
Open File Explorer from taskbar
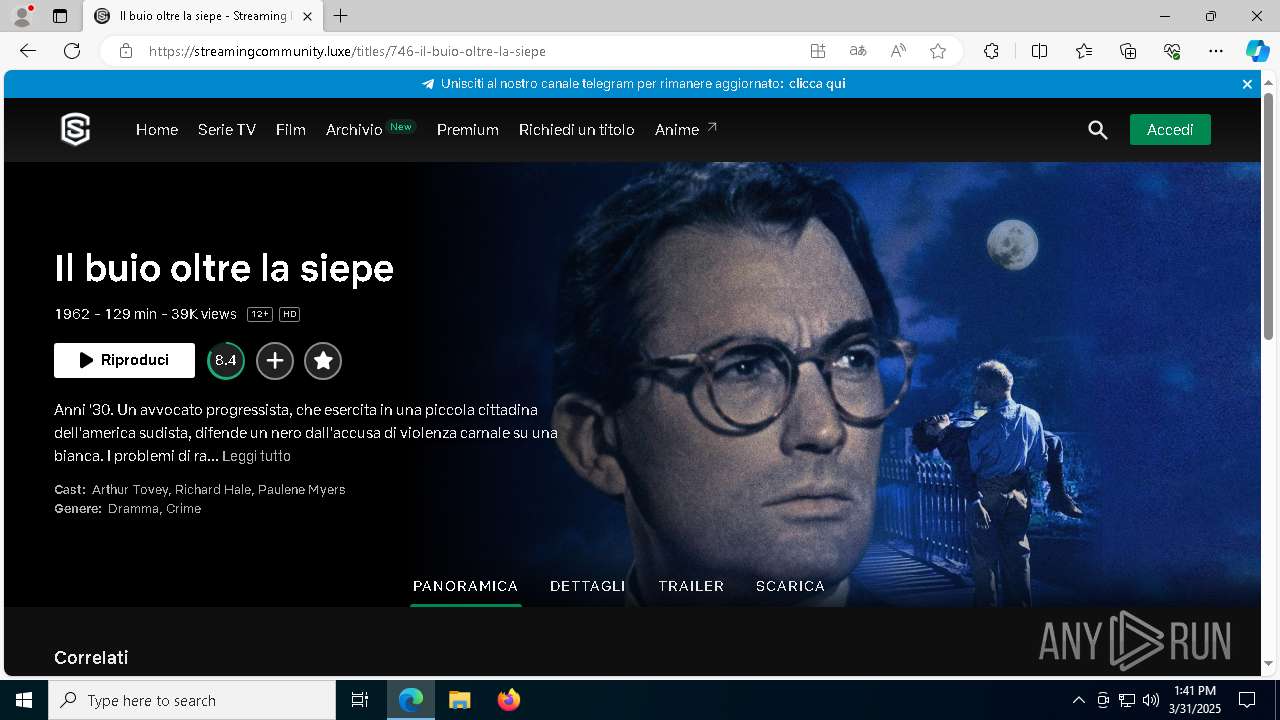(459, 700)
